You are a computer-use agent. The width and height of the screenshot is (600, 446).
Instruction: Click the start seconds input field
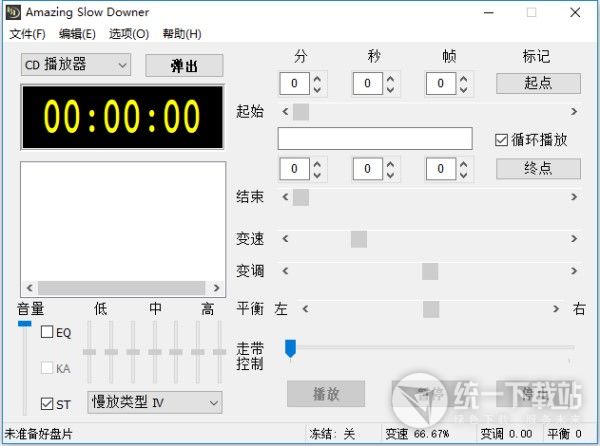pos(367,83)
